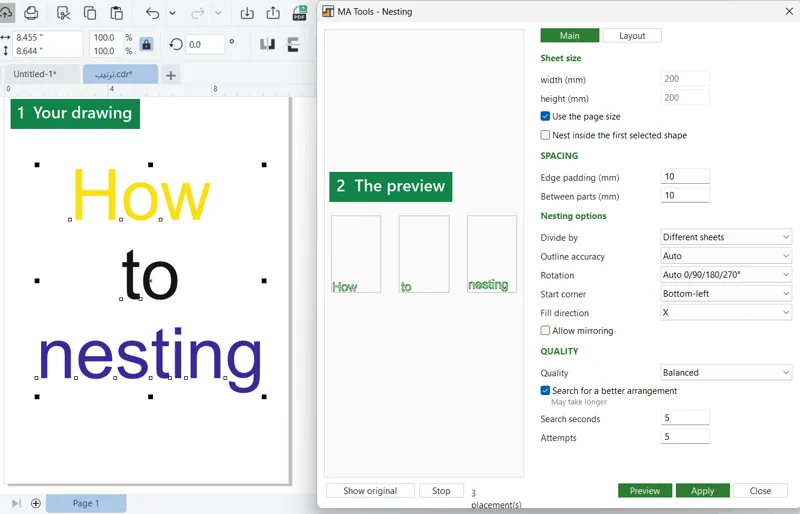Select the yellow How text on canvas
Viewport: 800px width, 514px height.
coord(141,194)
